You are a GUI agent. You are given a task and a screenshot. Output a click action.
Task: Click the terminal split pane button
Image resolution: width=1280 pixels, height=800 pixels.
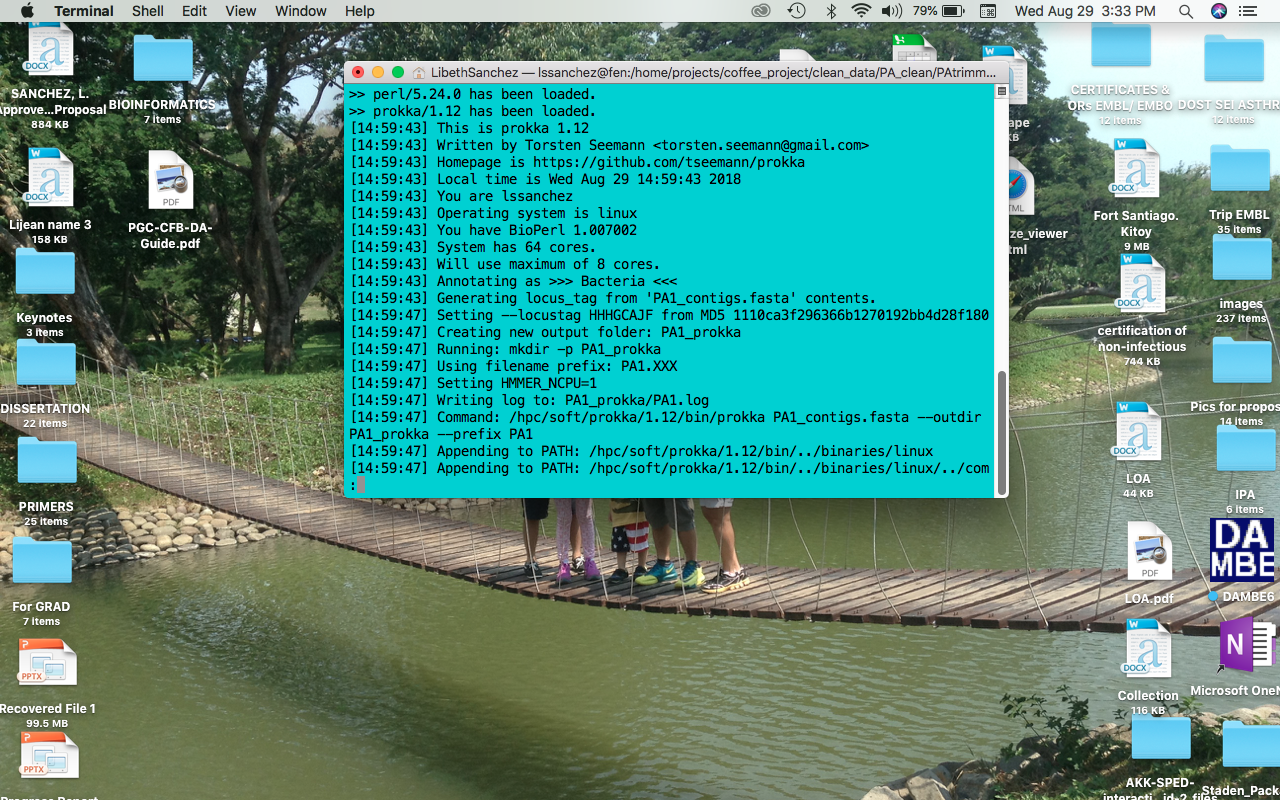1001,91
